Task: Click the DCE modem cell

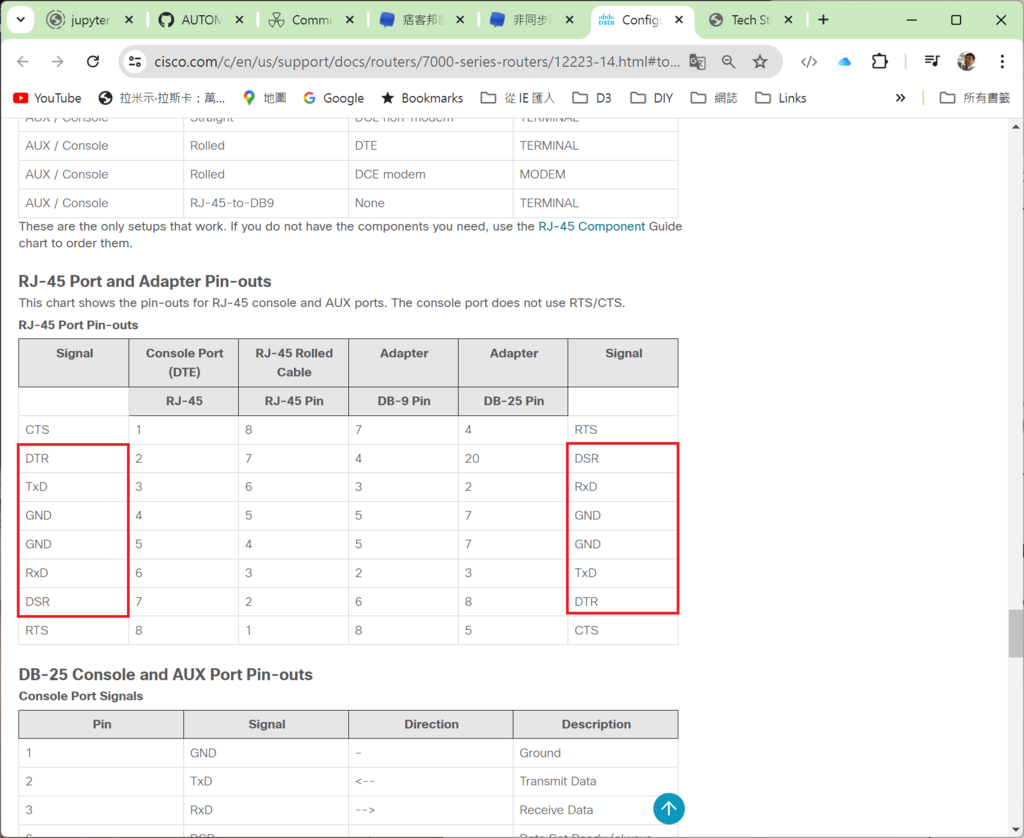Action: 430,174
